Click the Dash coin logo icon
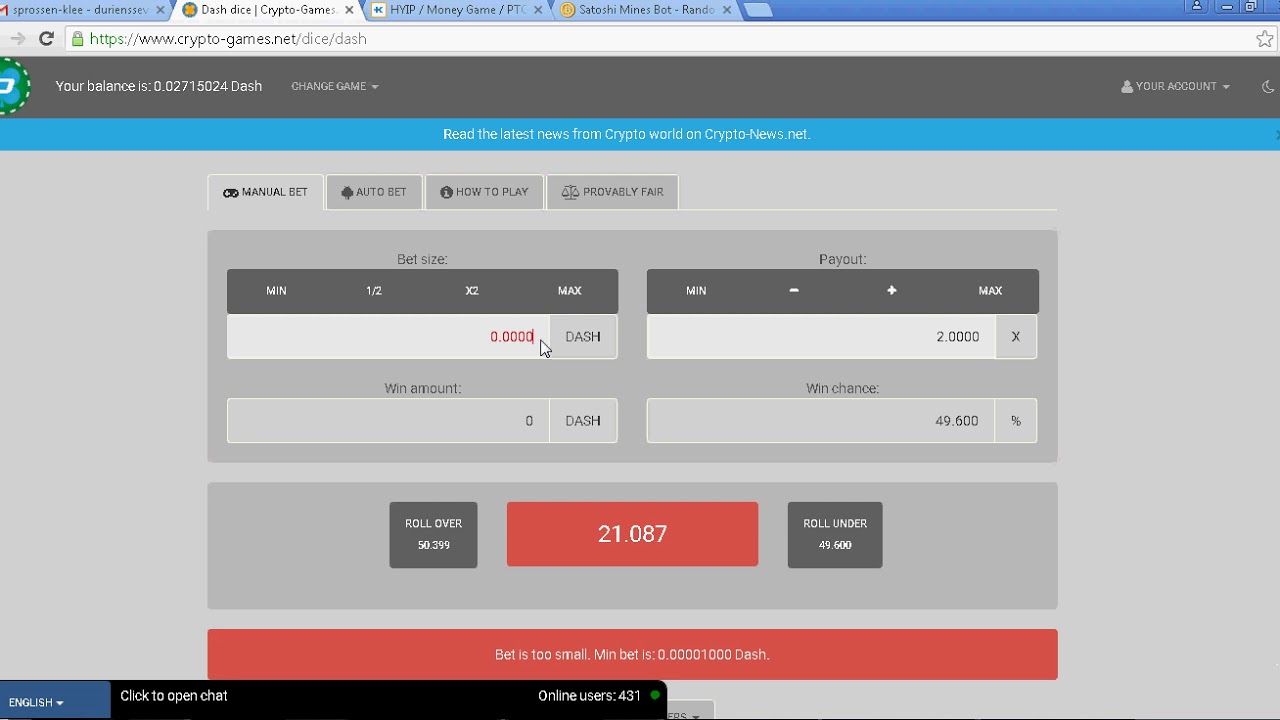The height and width of the screenshot is (720, 1280). pyautogui.click(x=12, y=86)
